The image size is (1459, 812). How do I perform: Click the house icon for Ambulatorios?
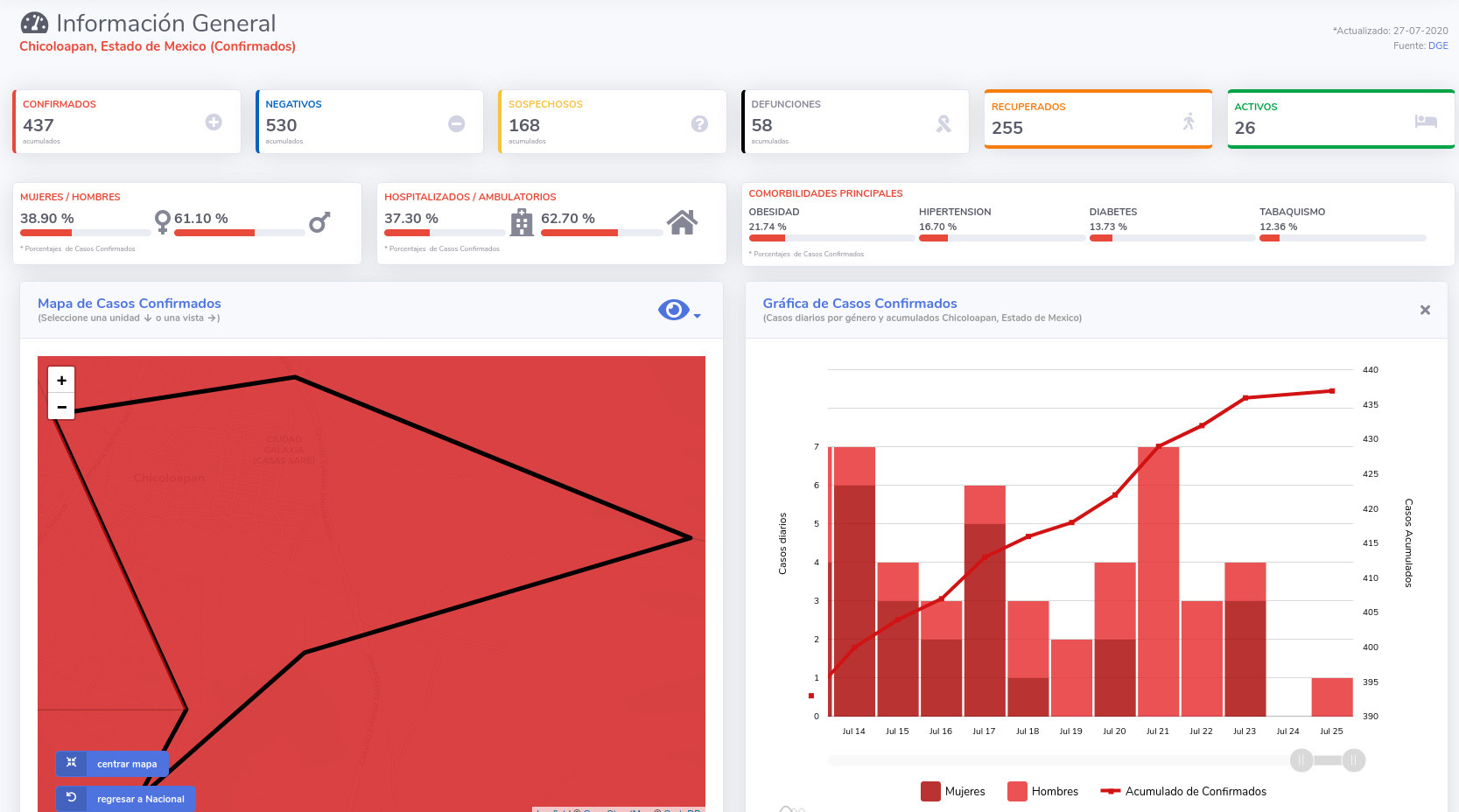coord(683,222)
